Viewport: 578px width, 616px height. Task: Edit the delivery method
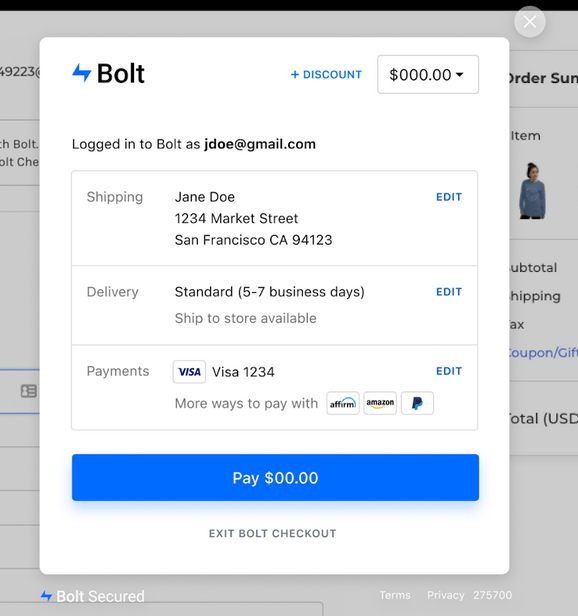tap(449, 292)
